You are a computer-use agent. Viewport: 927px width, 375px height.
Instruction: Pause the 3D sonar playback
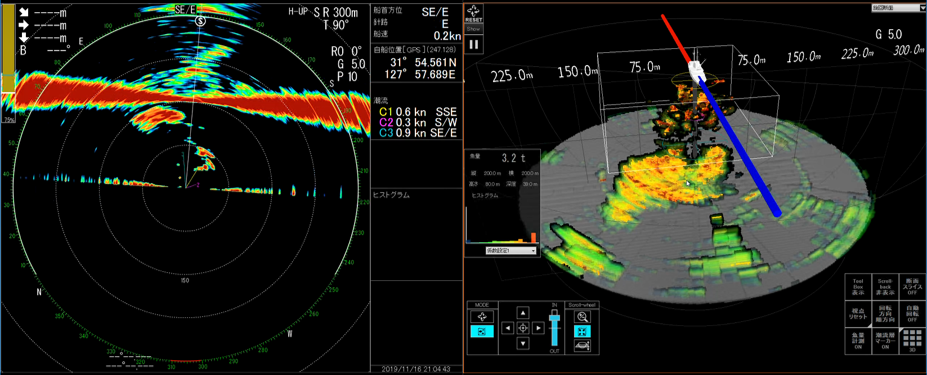click(474, 44)
